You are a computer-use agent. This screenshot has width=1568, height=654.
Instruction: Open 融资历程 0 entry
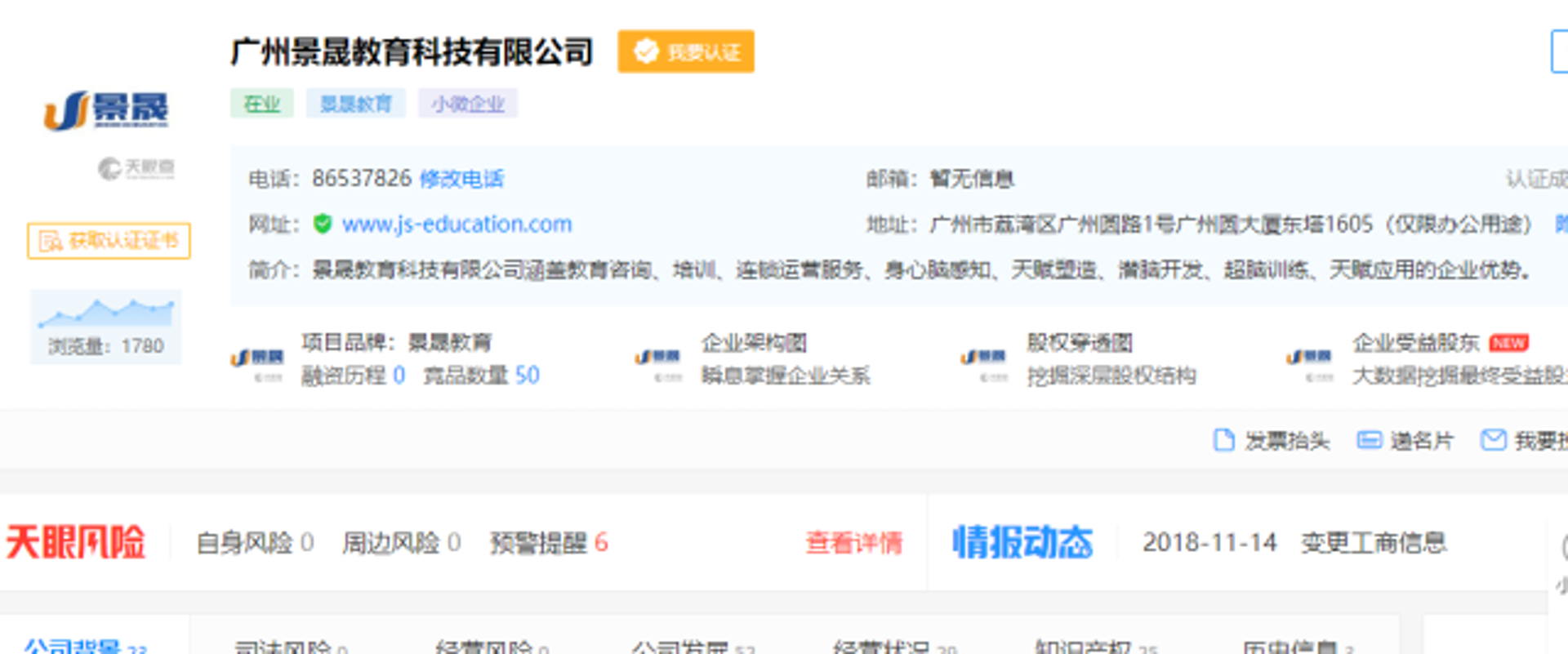(x=353, y=376)
